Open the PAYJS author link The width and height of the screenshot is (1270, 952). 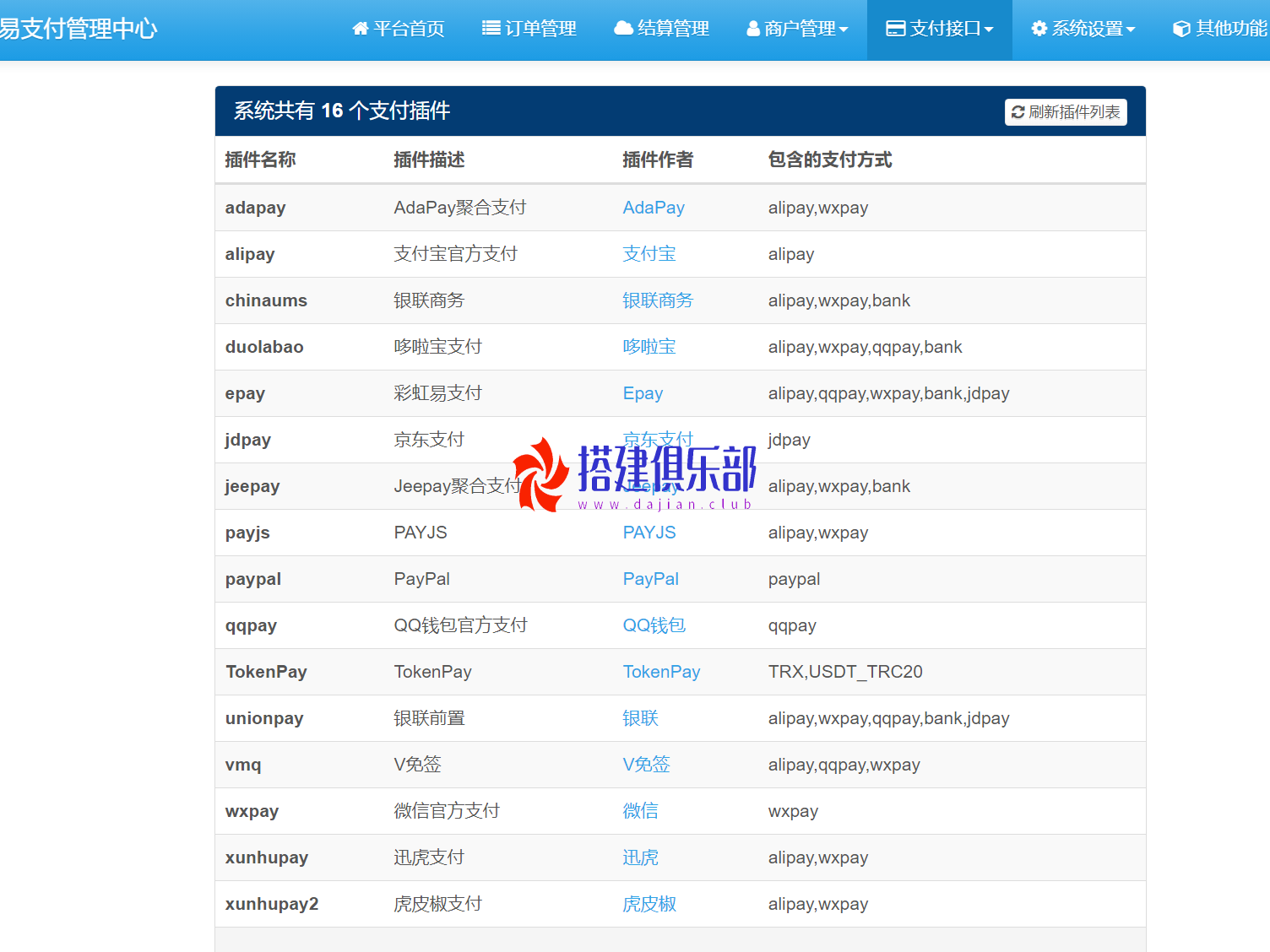pos(649,533)
